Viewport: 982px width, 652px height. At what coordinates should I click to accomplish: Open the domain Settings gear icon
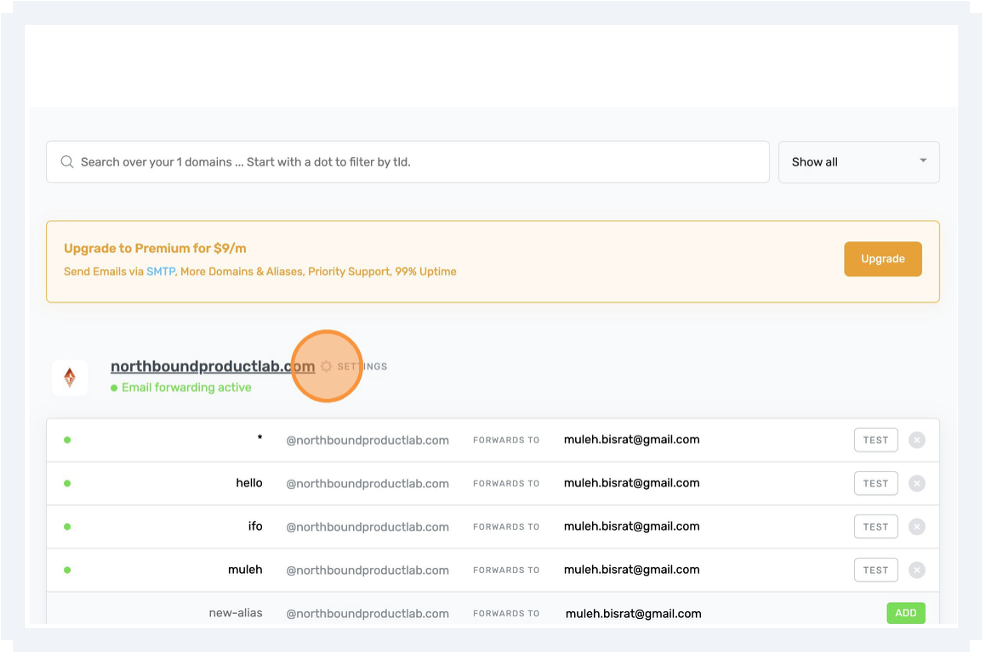point(327,365)
